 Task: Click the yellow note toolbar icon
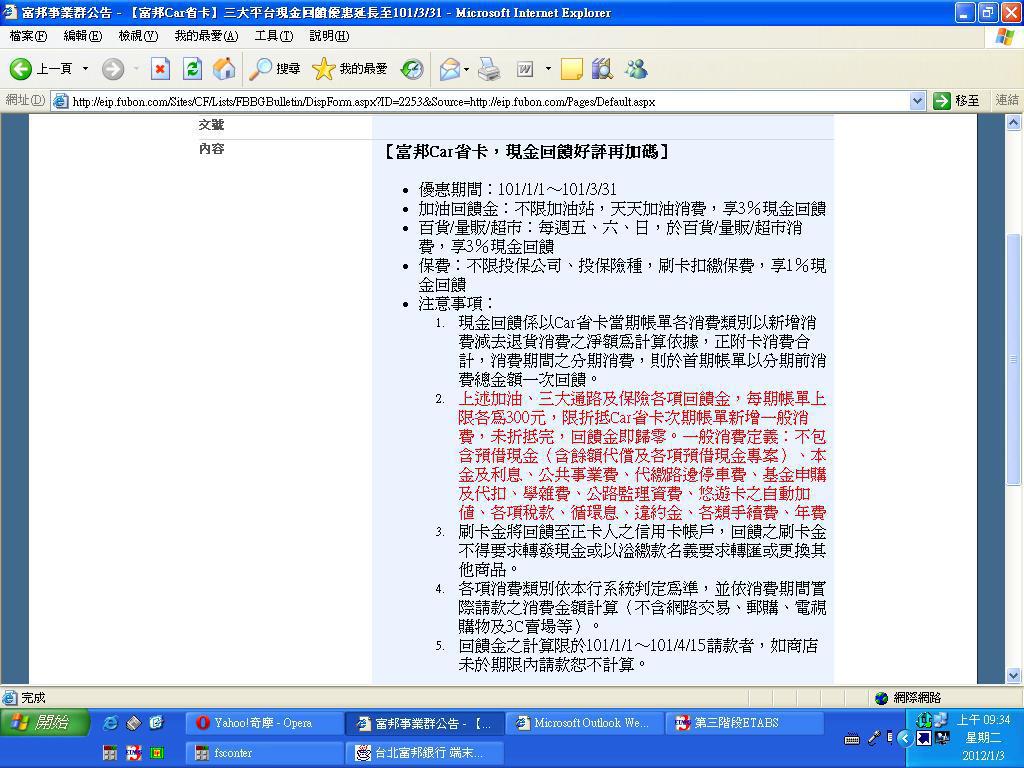[x=571, y=69]
